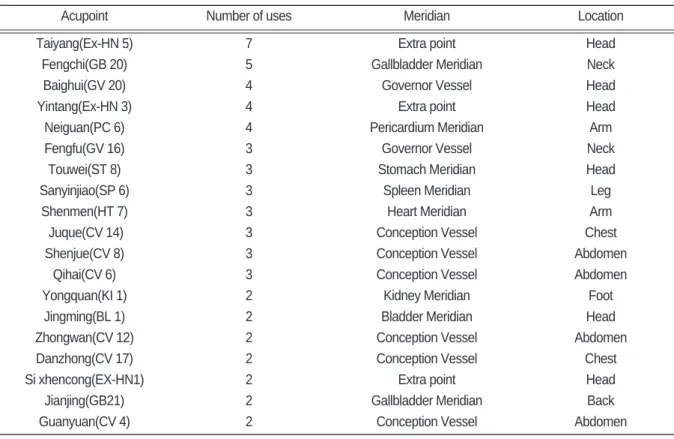The height and width of the screenshot is (439, 674).
Task: Click the Meridian column header
Action: [426, 16]
